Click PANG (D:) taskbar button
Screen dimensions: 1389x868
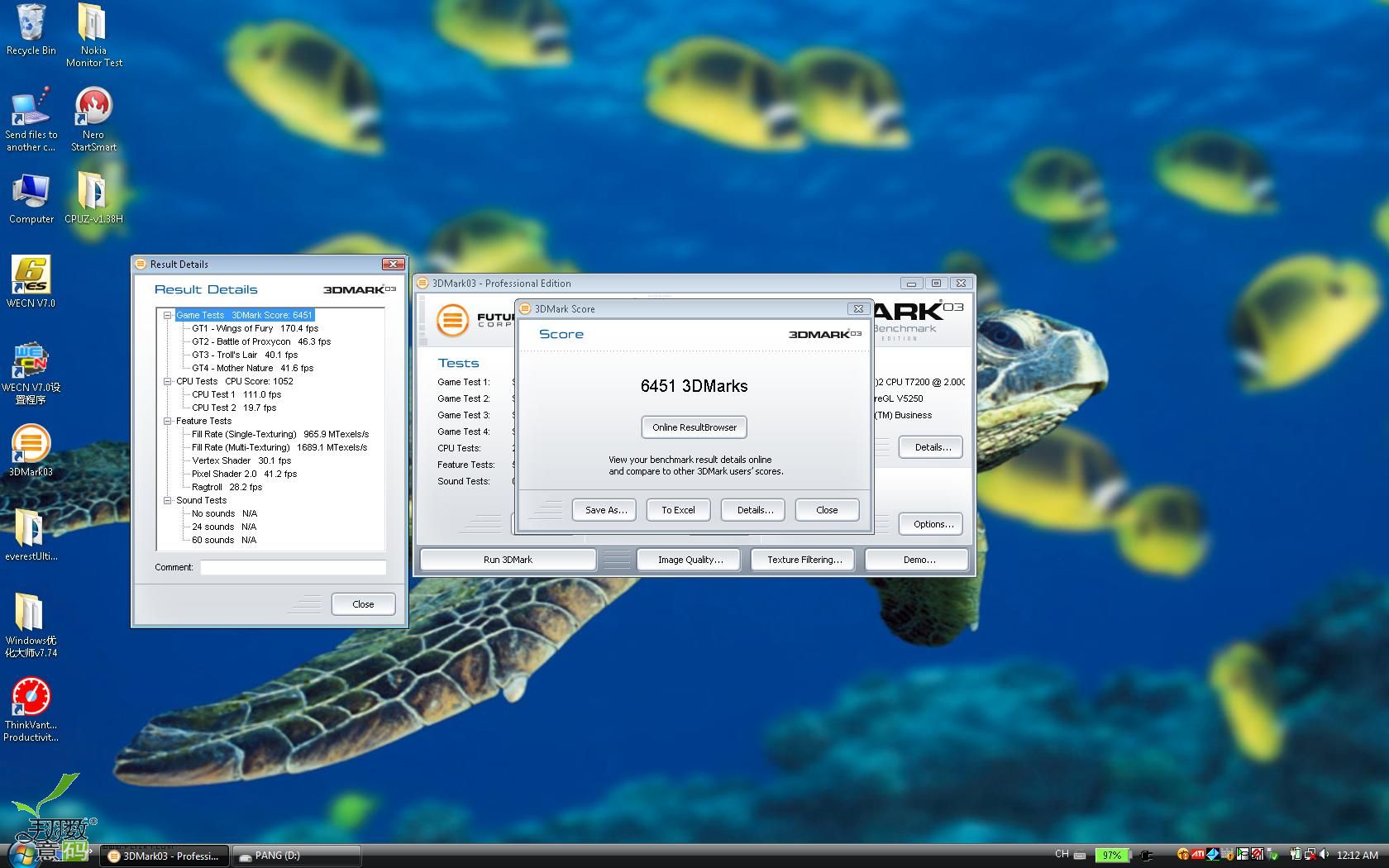pyautogui.click(x=296, y=856)
